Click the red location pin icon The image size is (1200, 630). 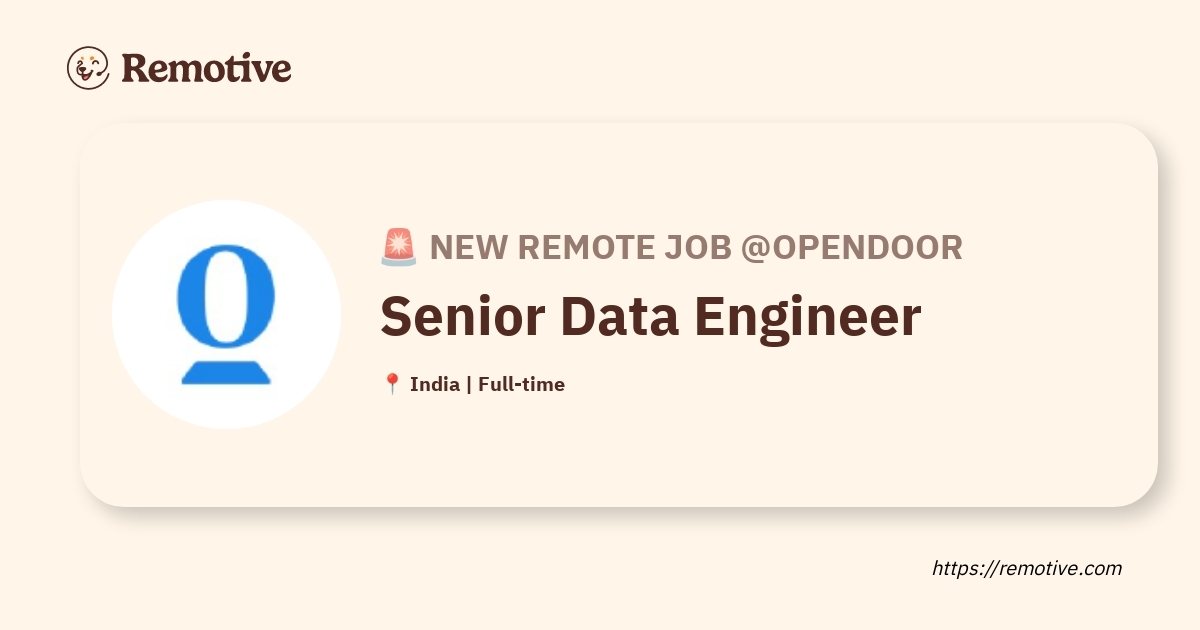click(x=392, y=384)
